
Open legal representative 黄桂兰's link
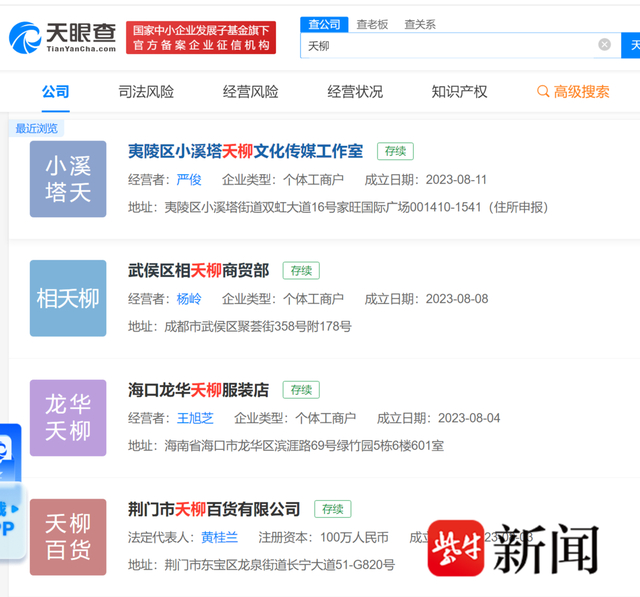coord(219,537)
